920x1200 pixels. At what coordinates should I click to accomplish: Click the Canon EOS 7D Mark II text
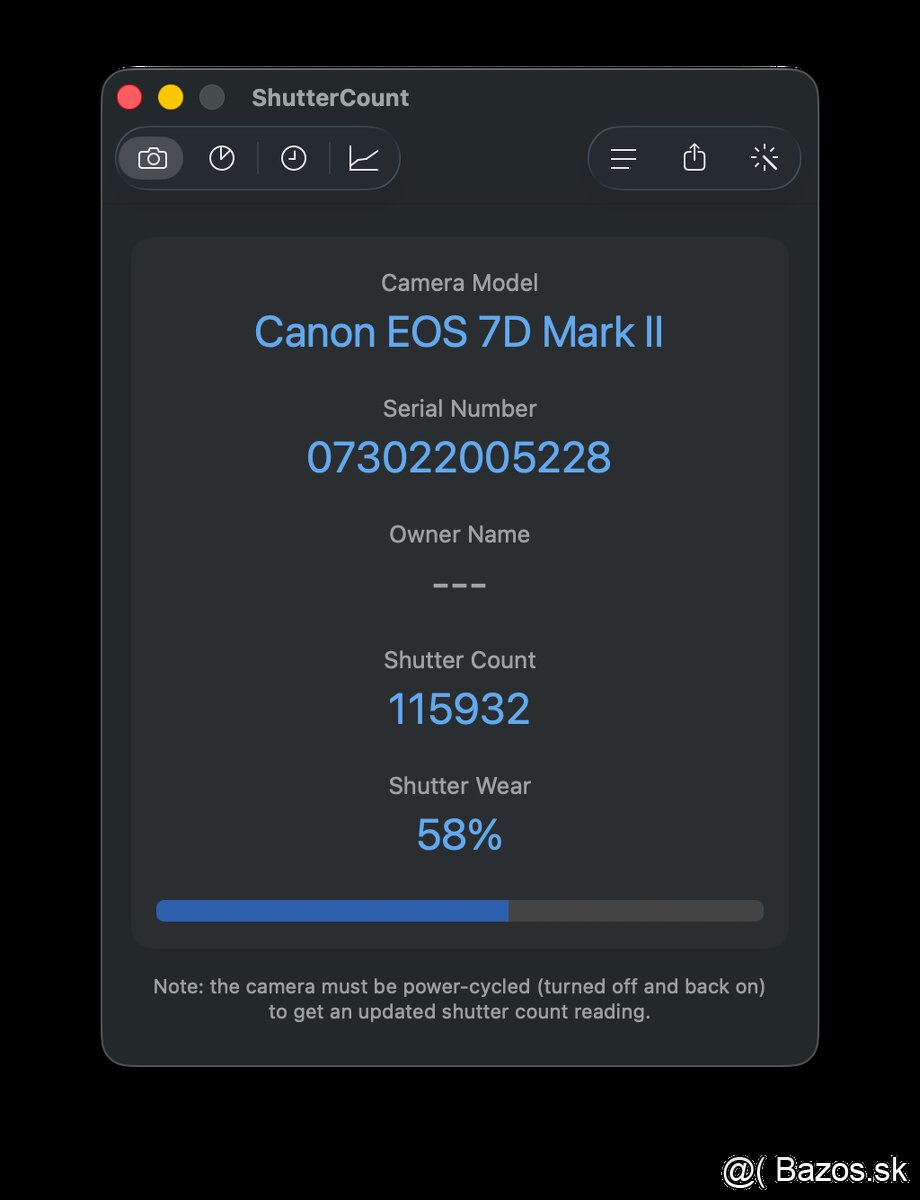(459, 331)
